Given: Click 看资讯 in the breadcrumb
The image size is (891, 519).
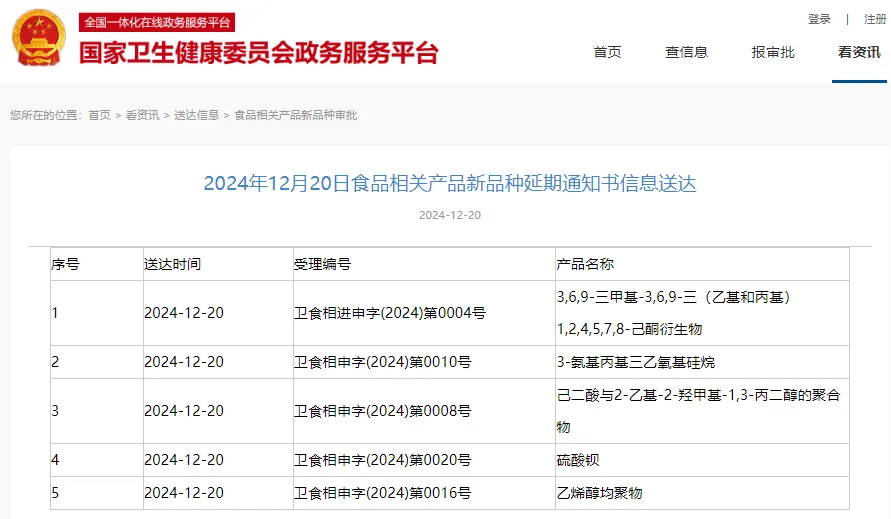Looking at the screenshot, I should pyautogui.click(x=142, y=115).
